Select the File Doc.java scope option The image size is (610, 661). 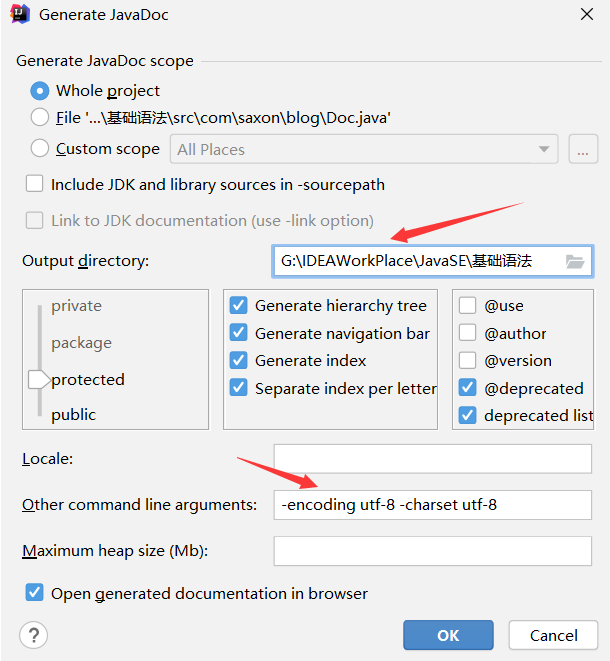40,118
